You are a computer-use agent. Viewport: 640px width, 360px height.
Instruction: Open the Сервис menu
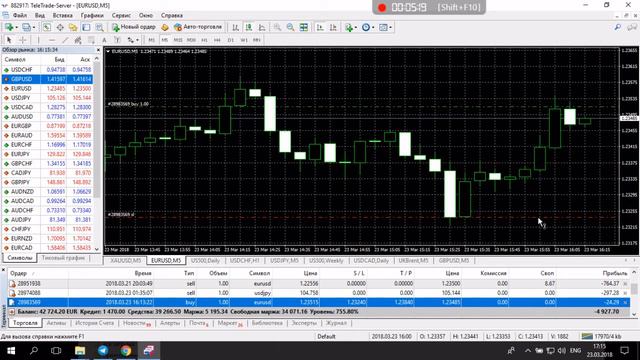point(121,15)
